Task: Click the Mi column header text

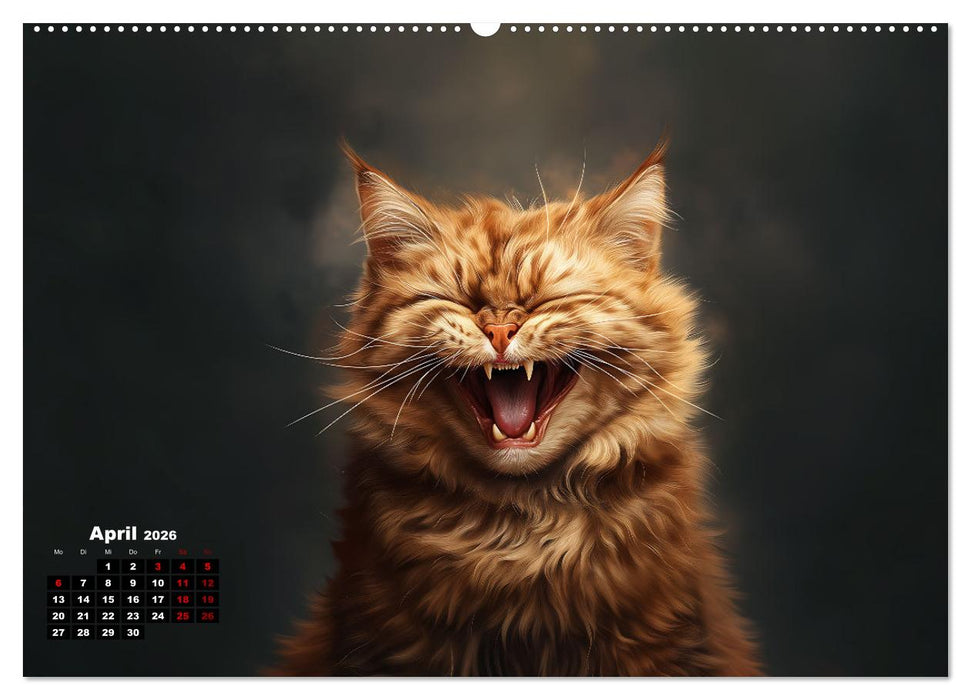Action: (108, 552)
